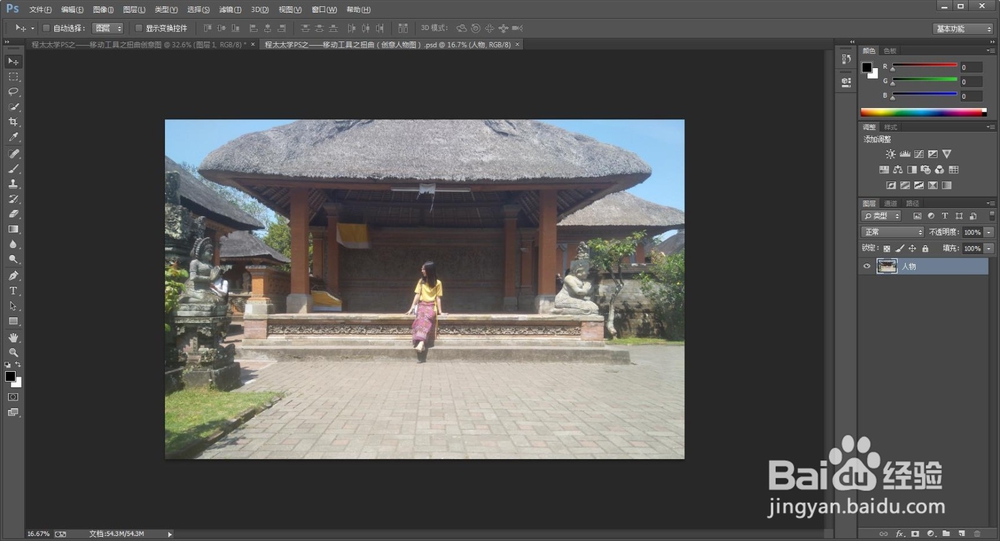Open the Color panel flyout menu
Viewport: 1000px width, 541px height.
[x=990, y=50]
